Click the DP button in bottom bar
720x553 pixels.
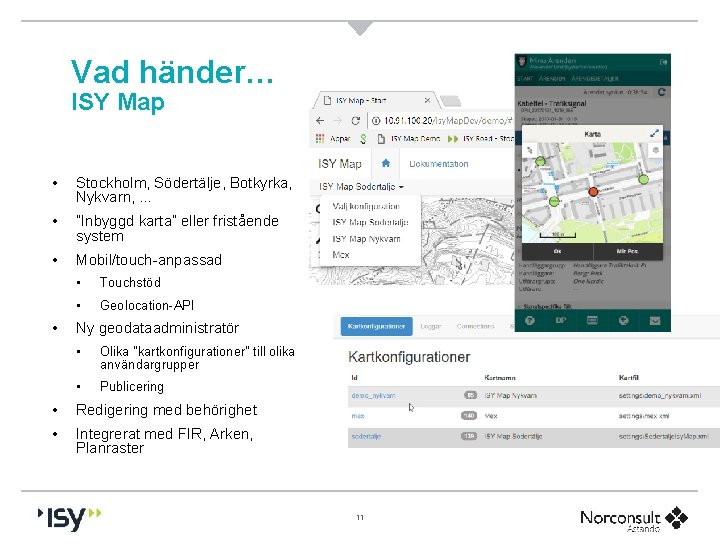tap(561, 321)
